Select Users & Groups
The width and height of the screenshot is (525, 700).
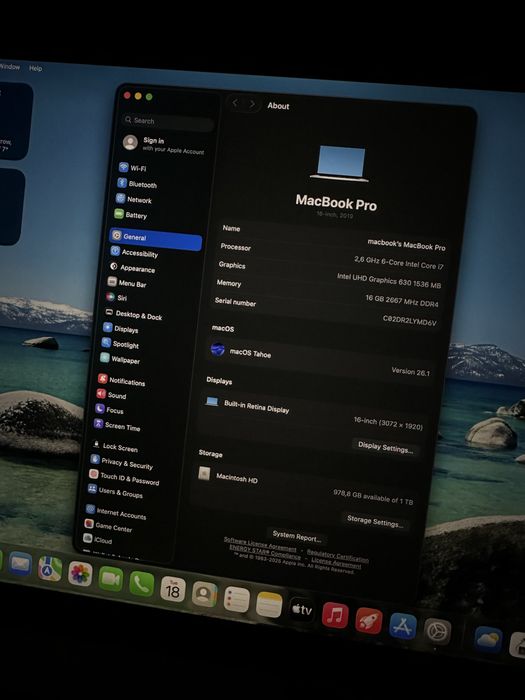[x=115, y=492]
